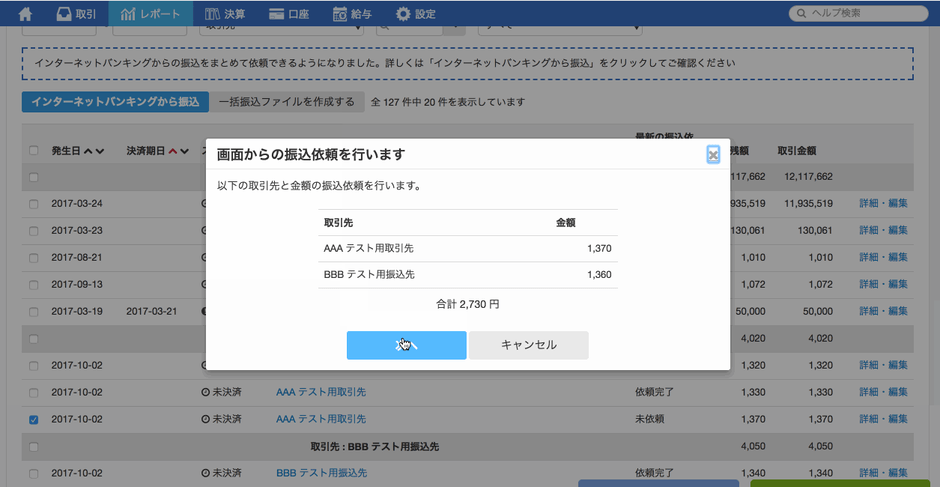
Task: Tick the checkbox for the 2017-03-24 row
Action: (x=34, y=204)
